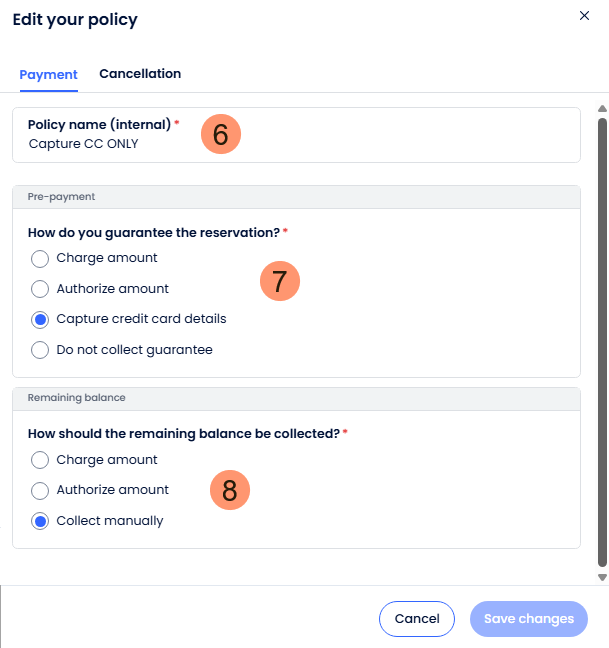Select Charge amount for remaining balance

pyautogui.click(x=40, y=461)
